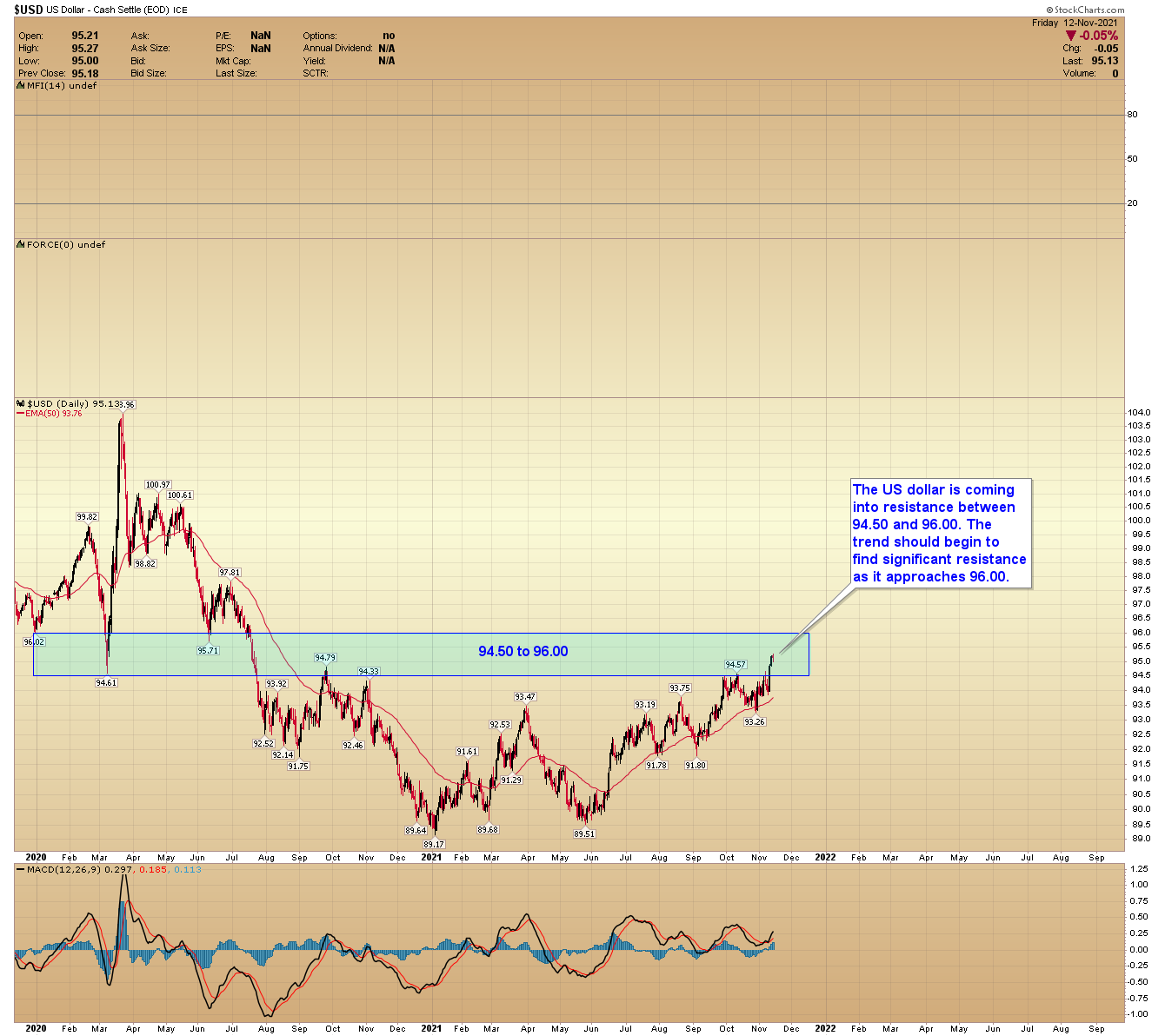The height and width of the screenshot is (1036, 1165).
Task: Click the 93.26 price low label
Action: coord(755,722)
